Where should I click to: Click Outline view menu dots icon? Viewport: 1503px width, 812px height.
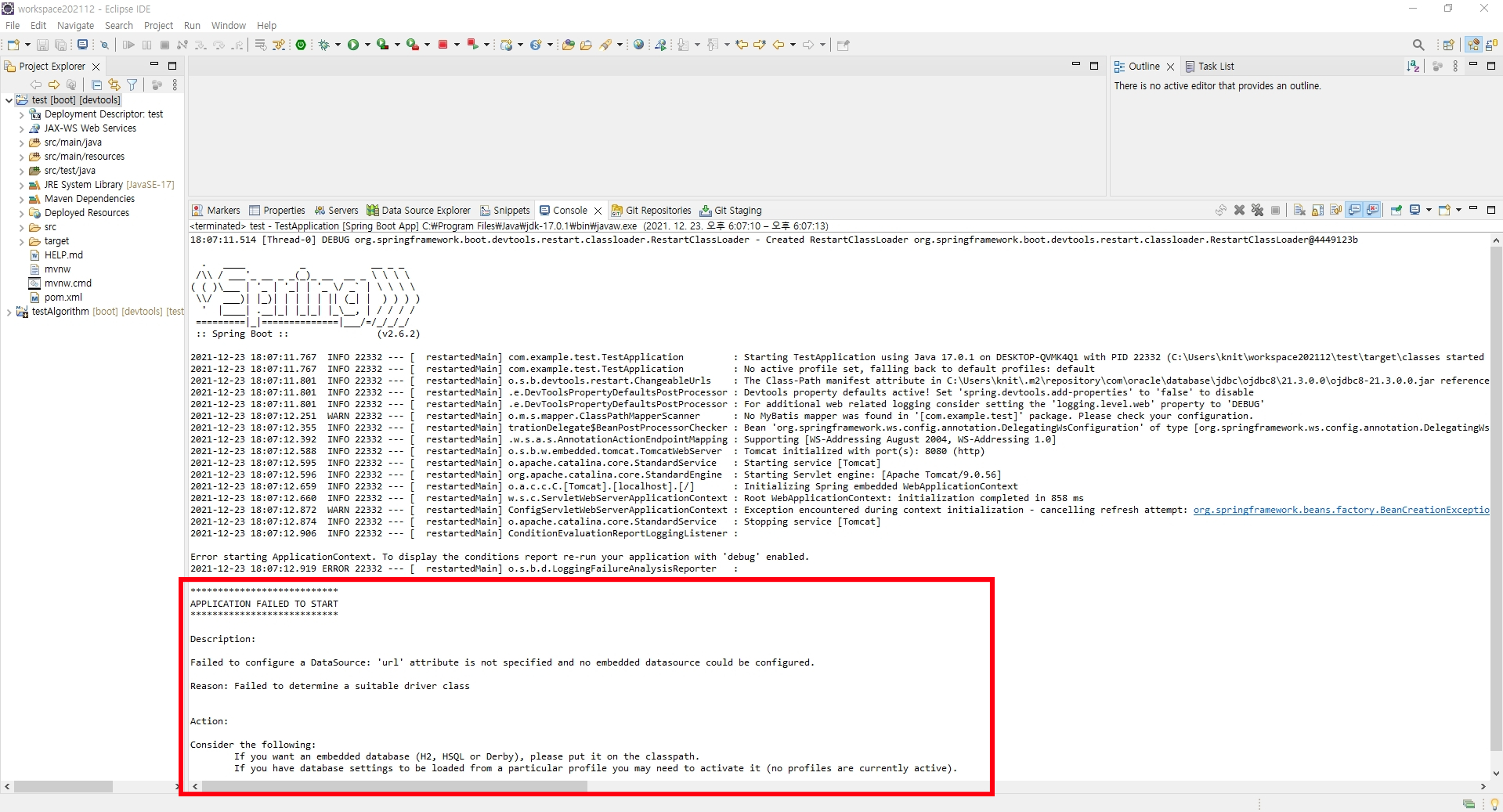pos(1455,66)
